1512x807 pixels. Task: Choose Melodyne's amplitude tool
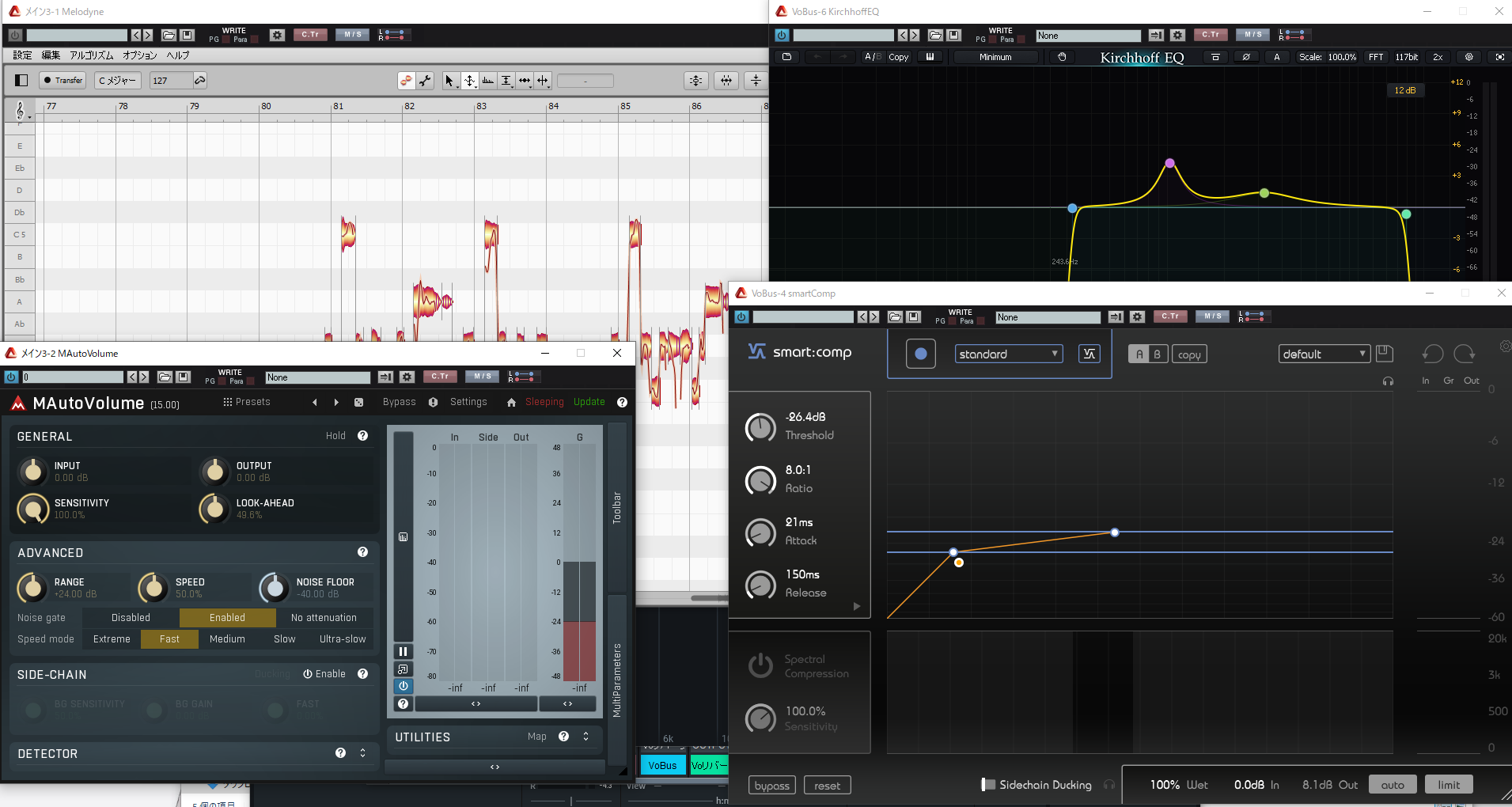coord(506,81)
